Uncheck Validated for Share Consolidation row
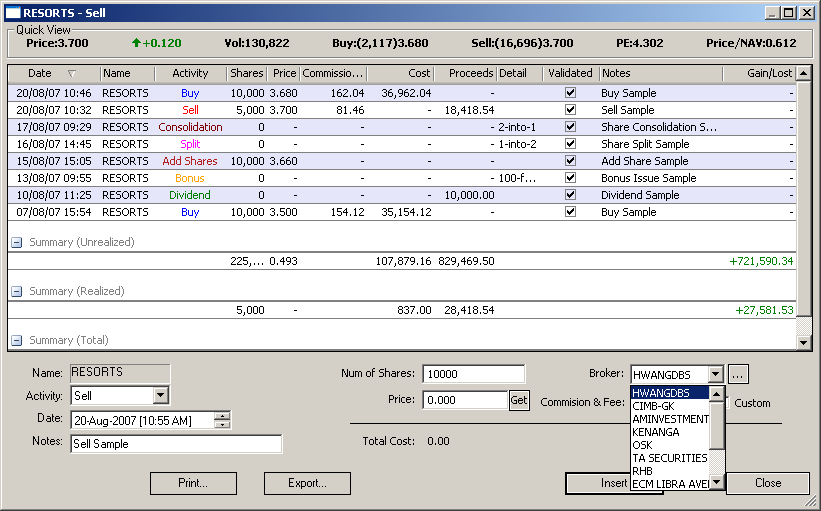This screenshot has width=821, height=511. (570, 127)
